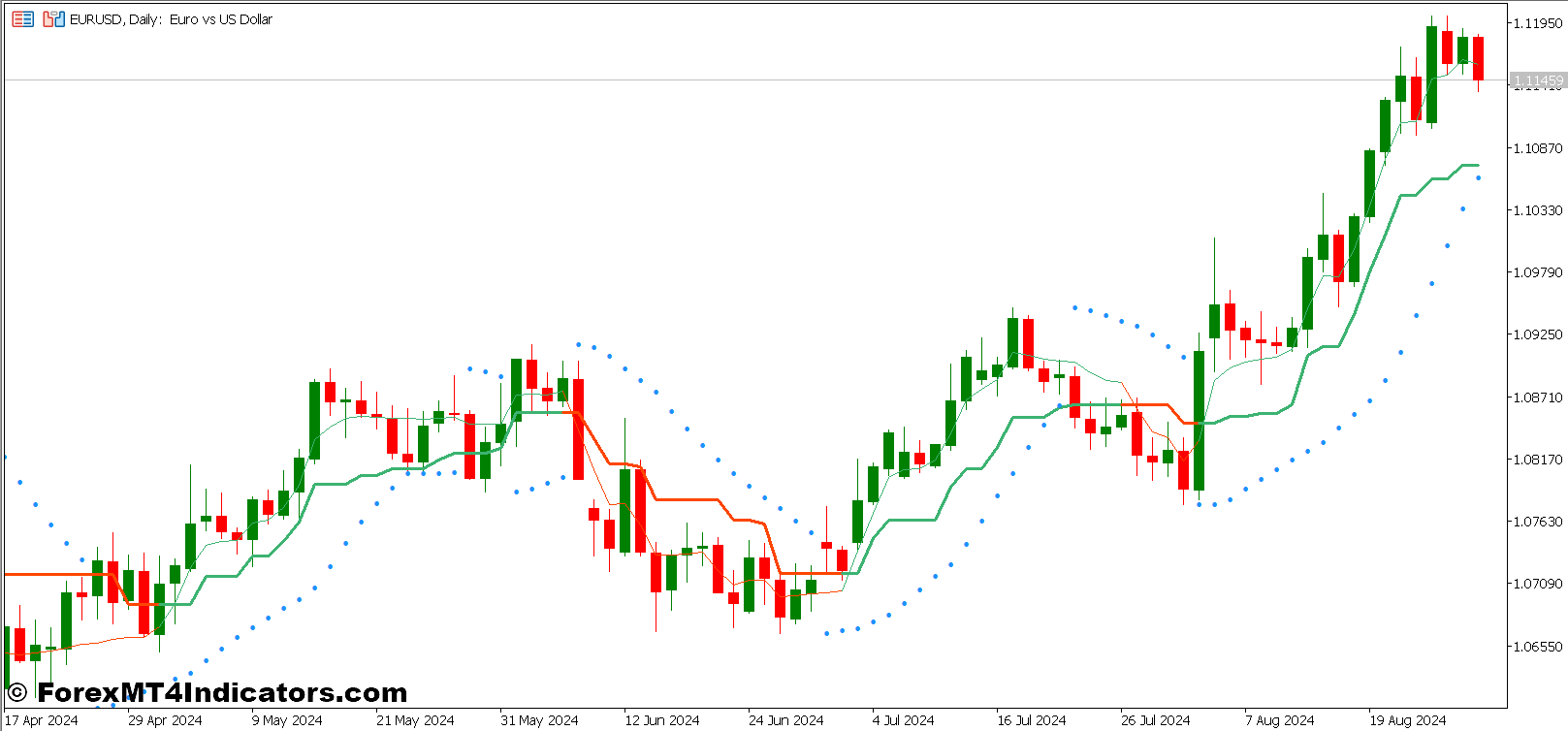Click the 17 Apr 2024 date label
Screen dimensions: 1568x731
pyautogui.click(x=42, y=720)
